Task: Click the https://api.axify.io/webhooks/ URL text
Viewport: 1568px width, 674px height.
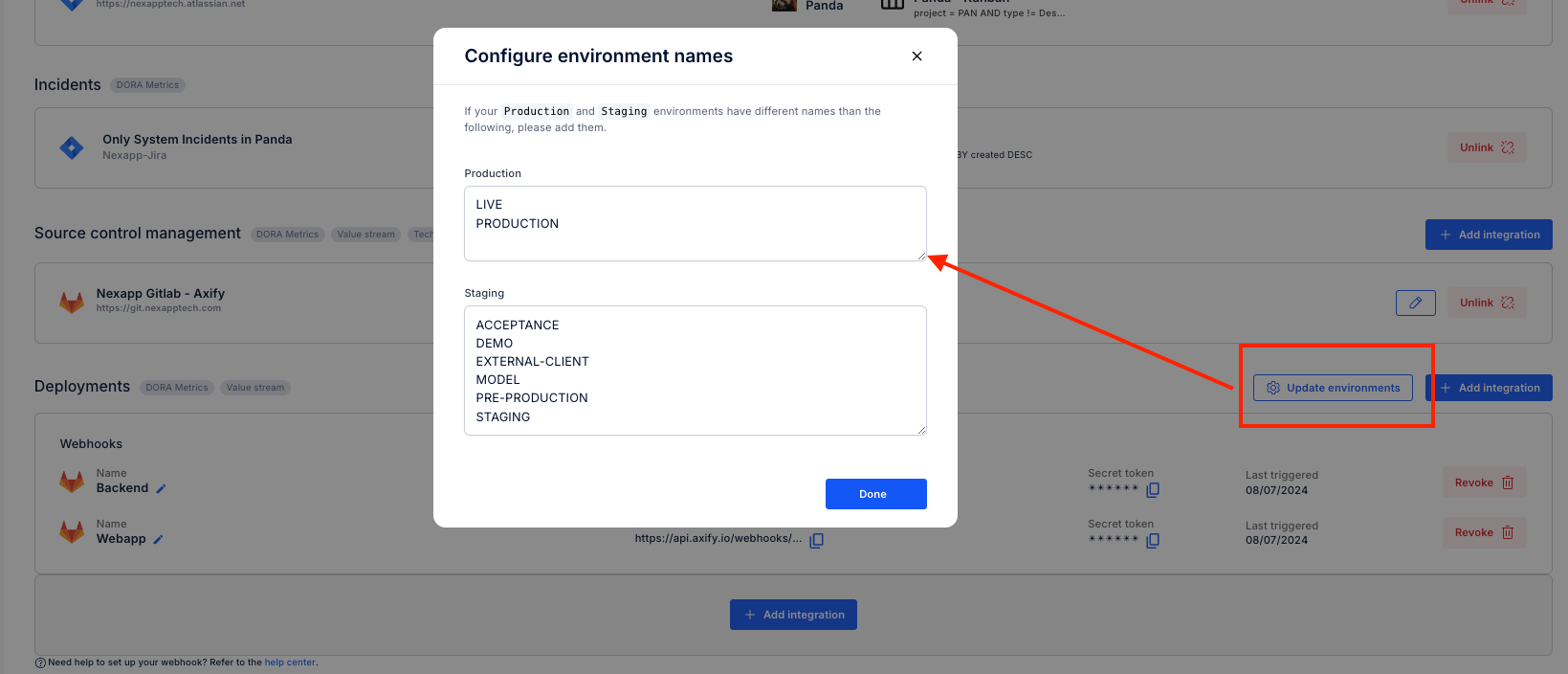Action: (718, 538)
